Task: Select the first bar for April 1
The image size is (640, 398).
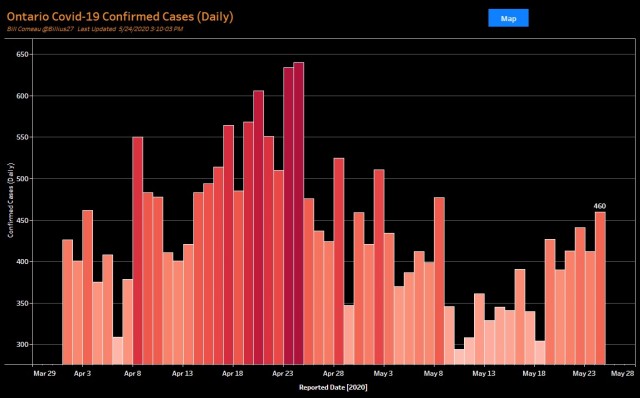Action: (x=67, y=302)
